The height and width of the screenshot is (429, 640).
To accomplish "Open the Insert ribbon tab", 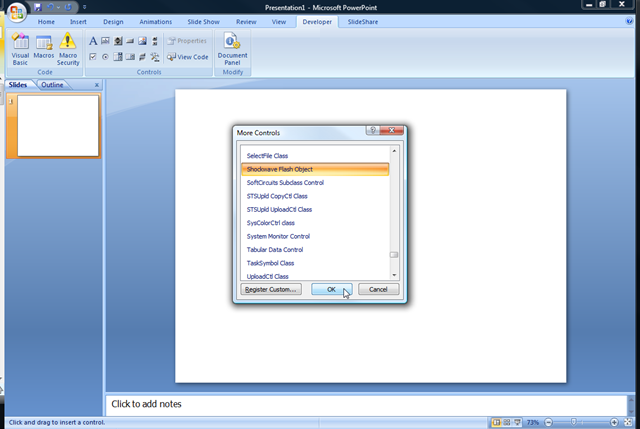I will click(x=78, y=22).
